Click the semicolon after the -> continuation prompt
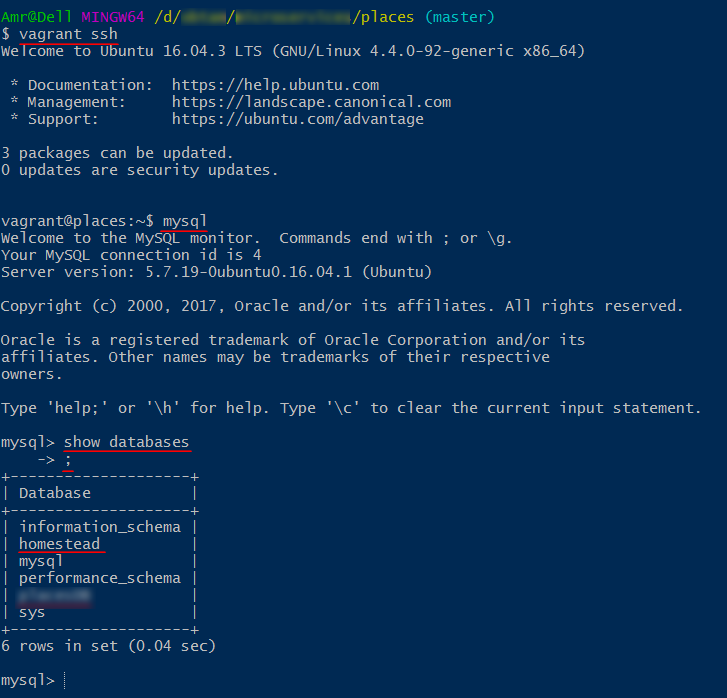 pos(68,460)
